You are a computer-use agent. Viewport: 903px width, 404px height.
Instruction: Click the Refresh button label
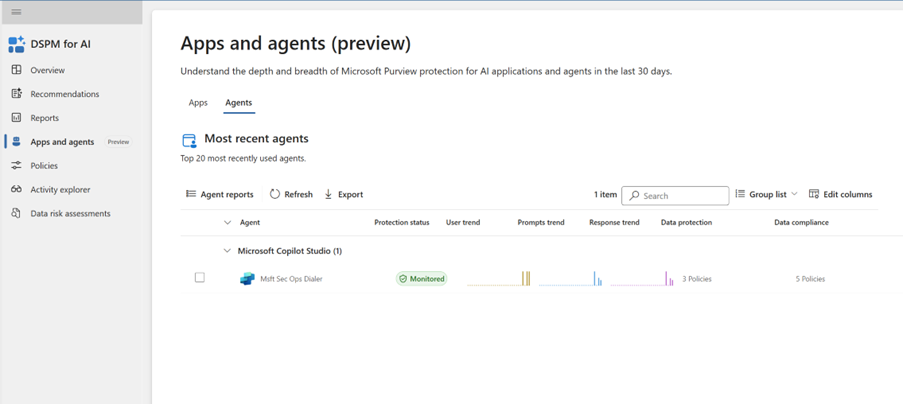tap(298, 195)
